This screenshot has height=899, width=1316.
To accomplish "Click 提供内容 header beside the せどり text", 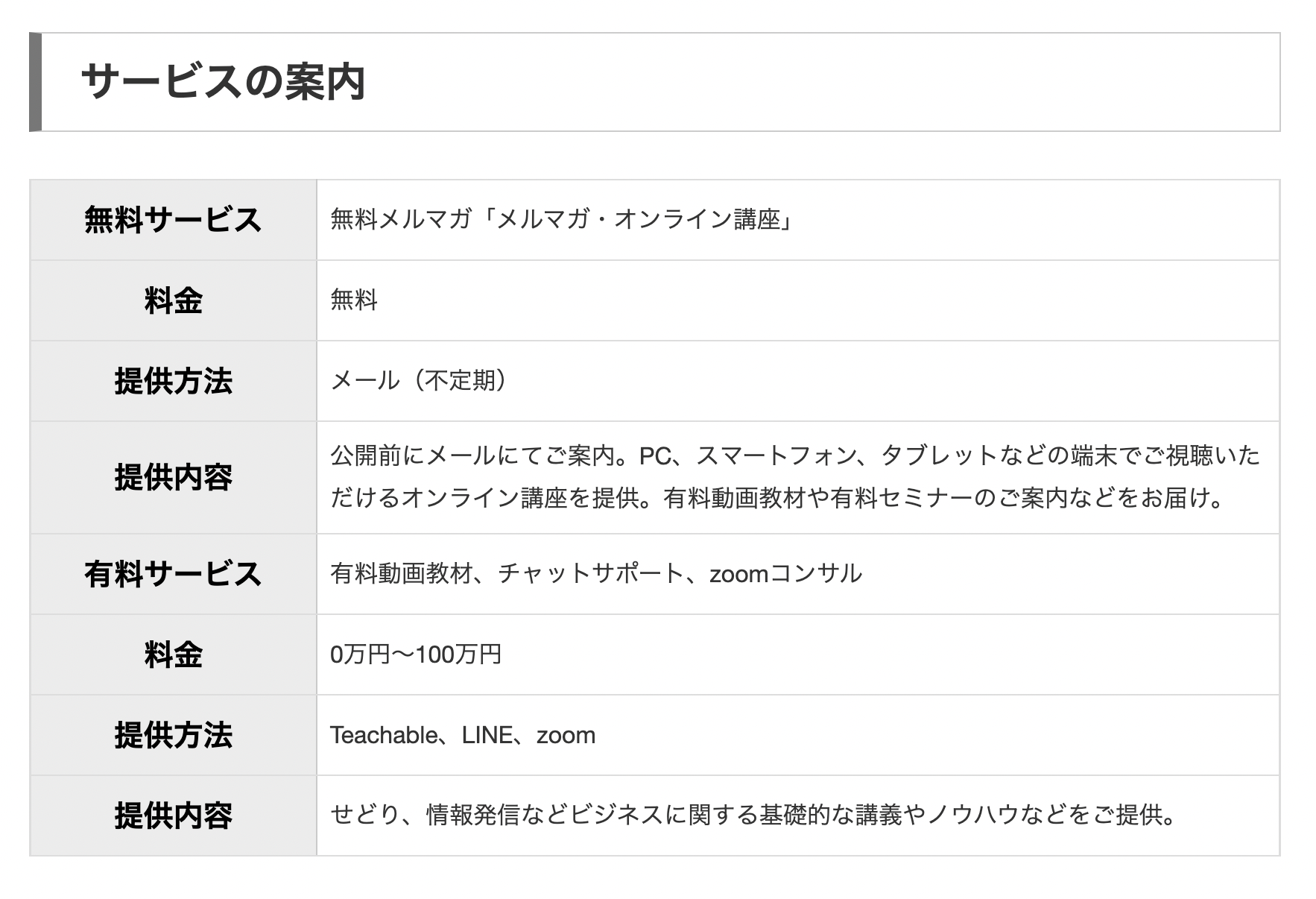I will [x=173, y=816].
